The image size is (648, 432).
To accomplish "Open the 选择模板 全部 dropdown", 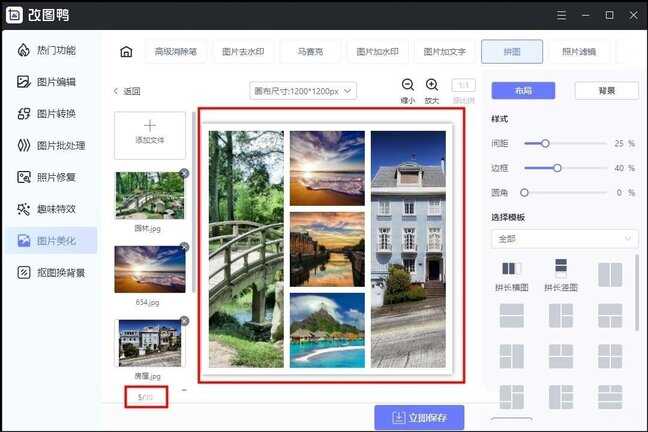I will pos(565,239).
